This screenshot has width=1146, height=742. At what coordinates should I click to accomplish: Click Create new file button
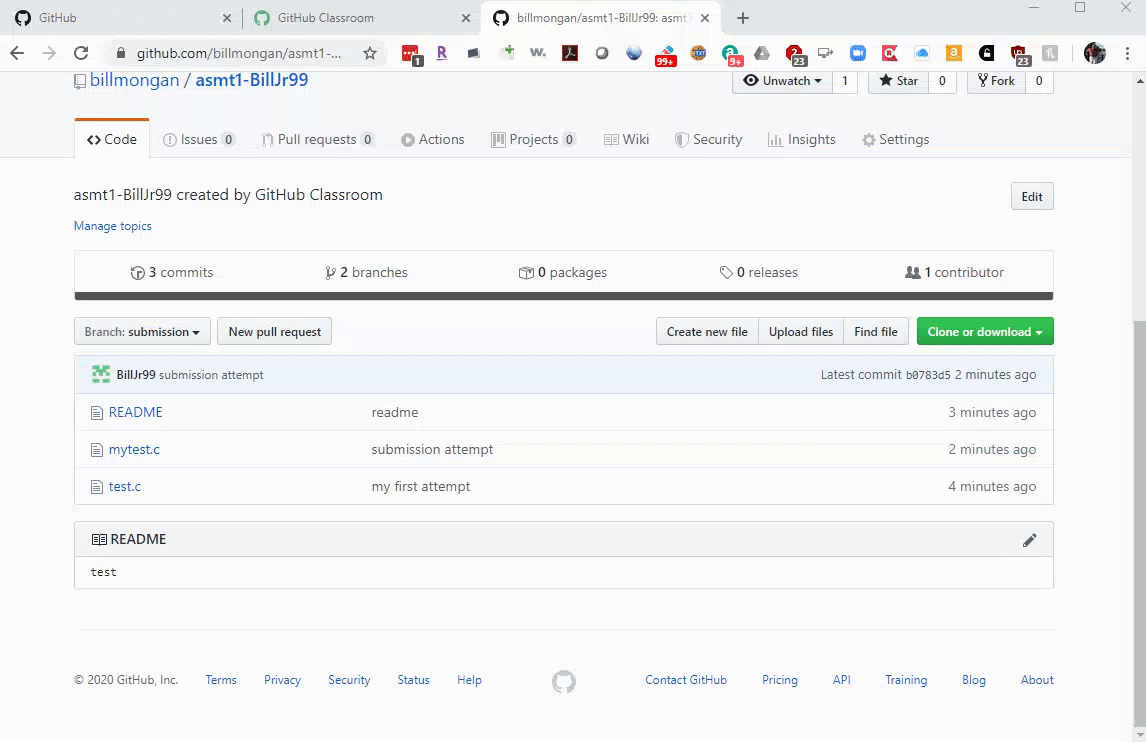707,332
